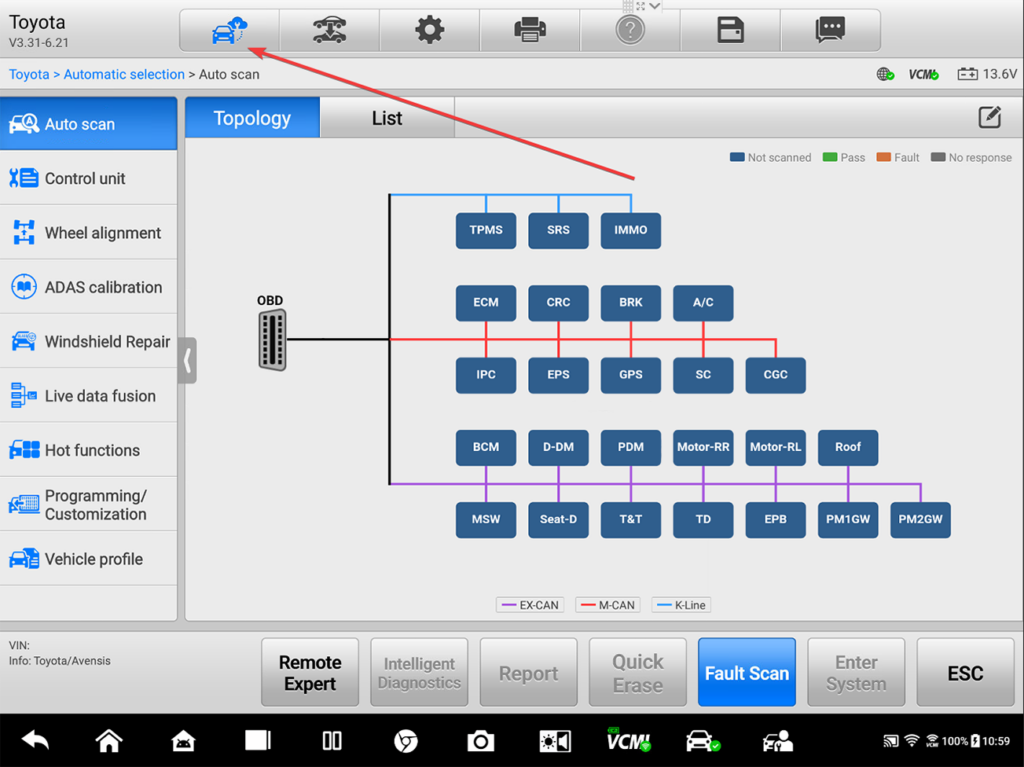Select the IPC module node
The width and height of the screenshot is (1024, 767).
coord(486,375)
